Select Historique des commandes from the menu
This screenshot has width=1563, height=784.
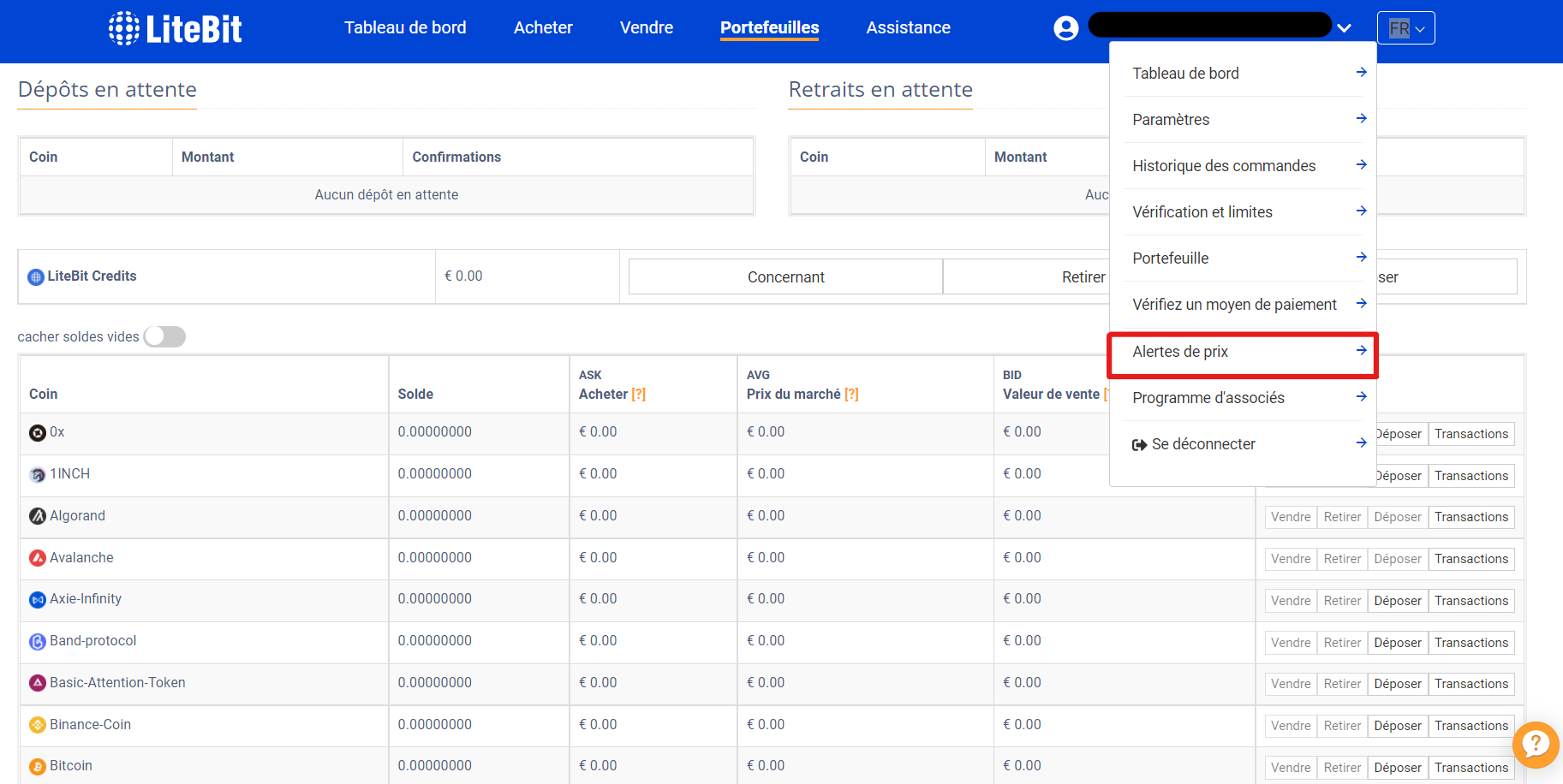[x=1224, y=165]
